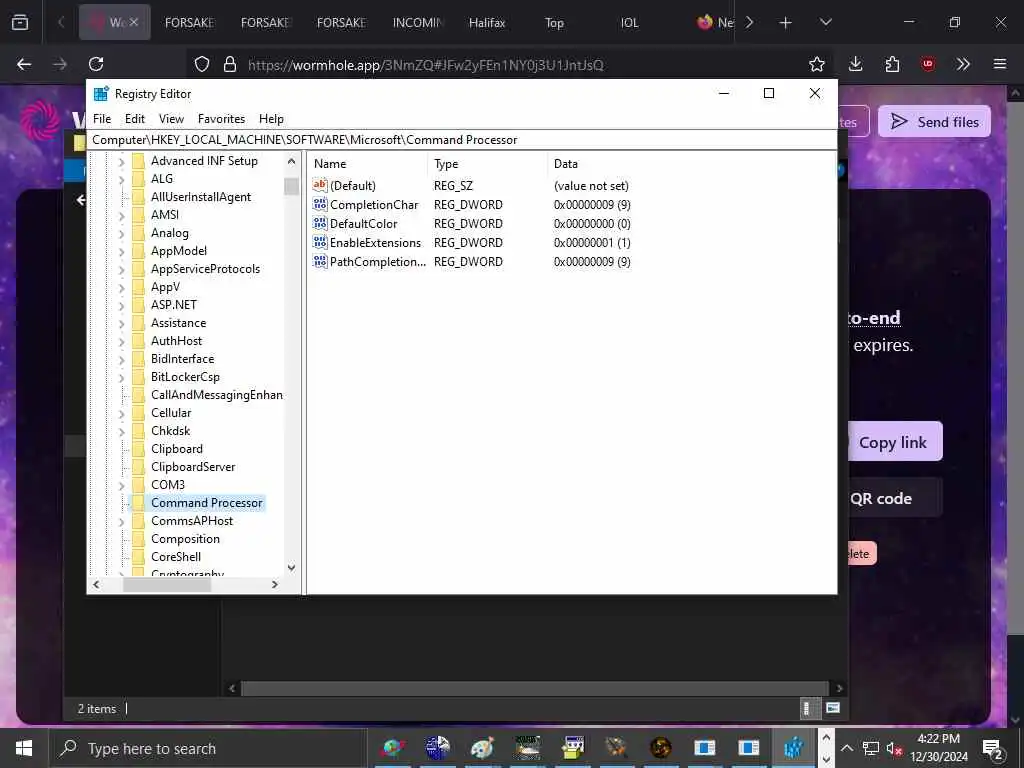Click the Send files button
The height and width of the screenshot is (768, 1024).
click(x=934, y=121)
